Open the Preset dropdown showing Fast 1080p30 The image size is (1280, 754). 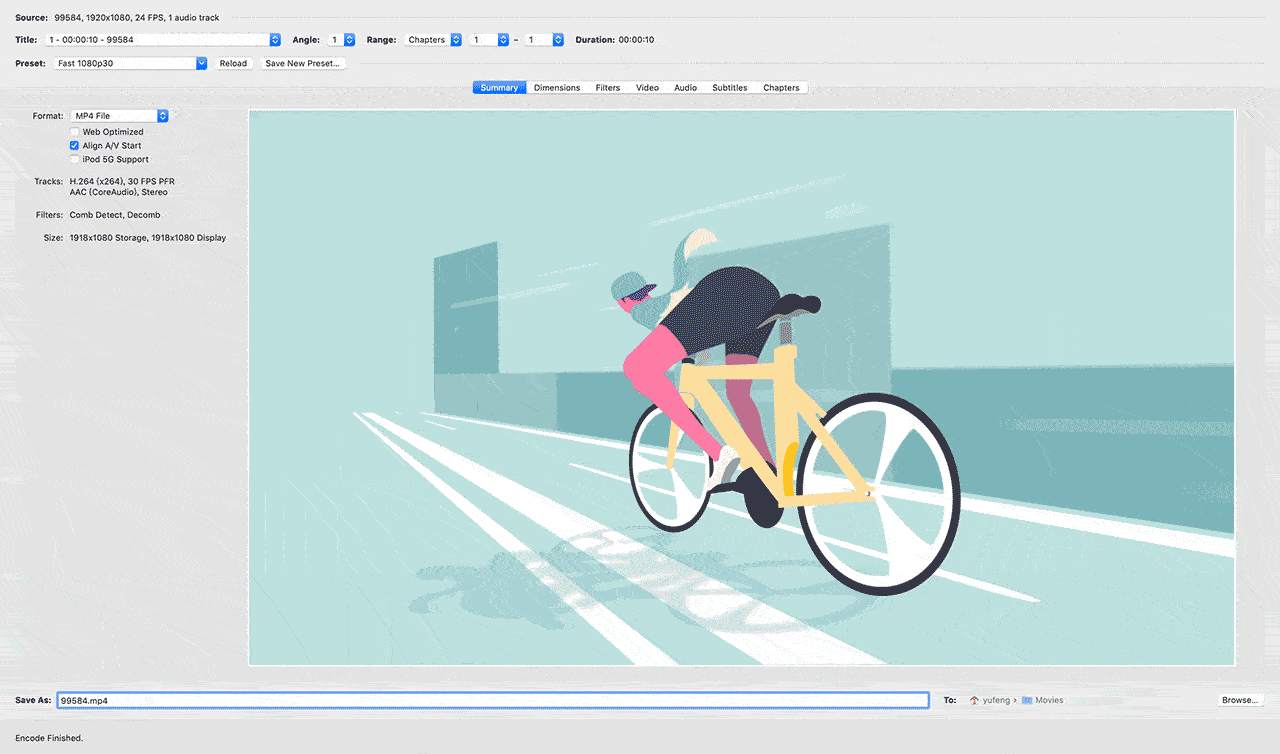point(130,64)
